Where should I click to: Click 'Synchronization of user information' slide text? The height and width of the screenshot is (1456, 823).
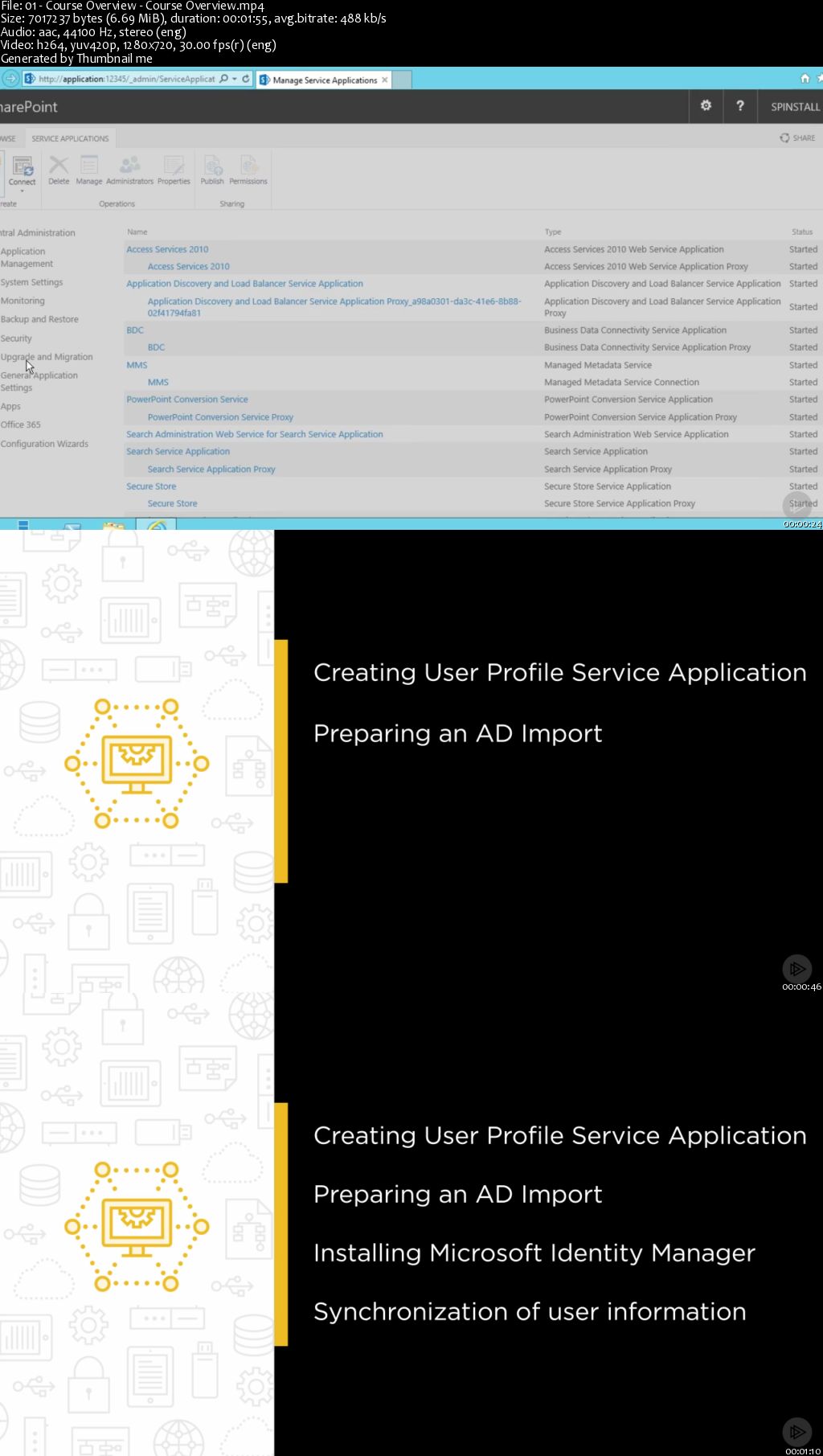530,1311
